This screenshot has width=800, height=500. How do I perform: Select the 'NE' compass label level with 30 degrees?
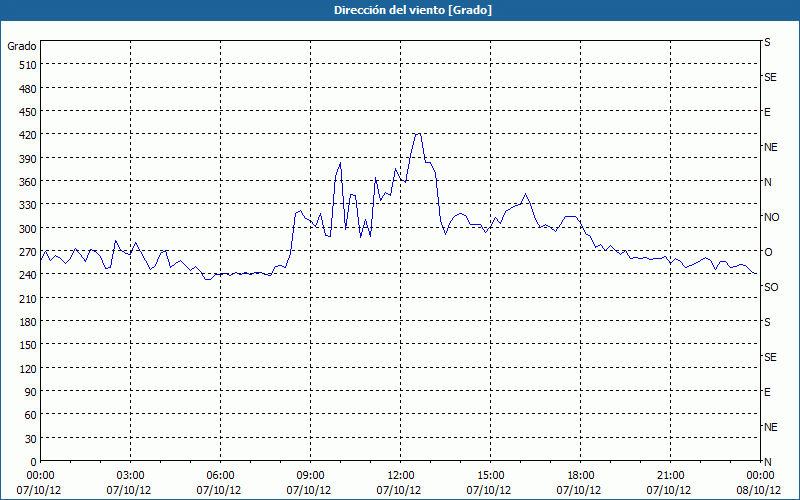point(771,427)
